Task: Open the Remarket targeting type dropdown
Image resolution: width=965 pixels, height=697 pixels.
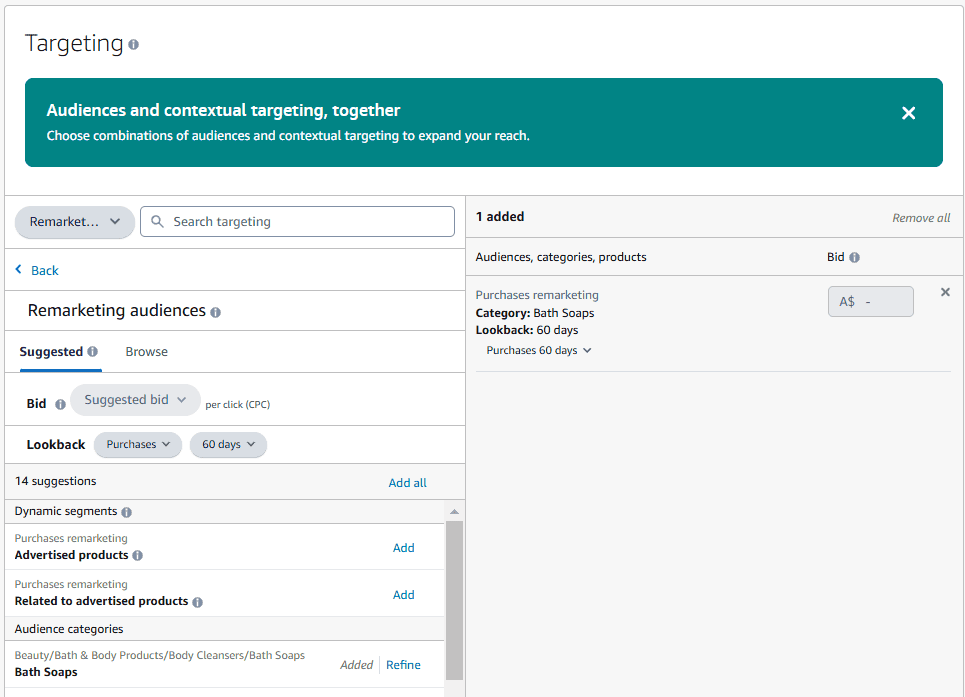Action: point(74,221)
